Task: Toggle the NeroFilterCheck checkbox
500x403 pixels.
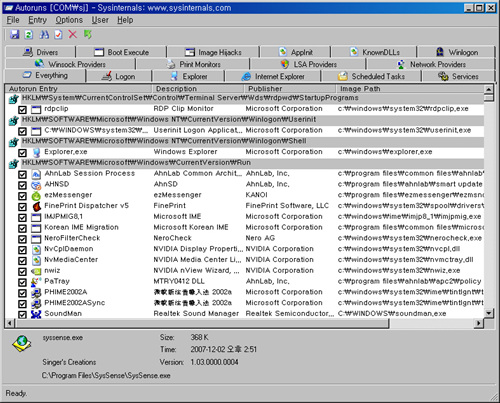Action: 22,239
